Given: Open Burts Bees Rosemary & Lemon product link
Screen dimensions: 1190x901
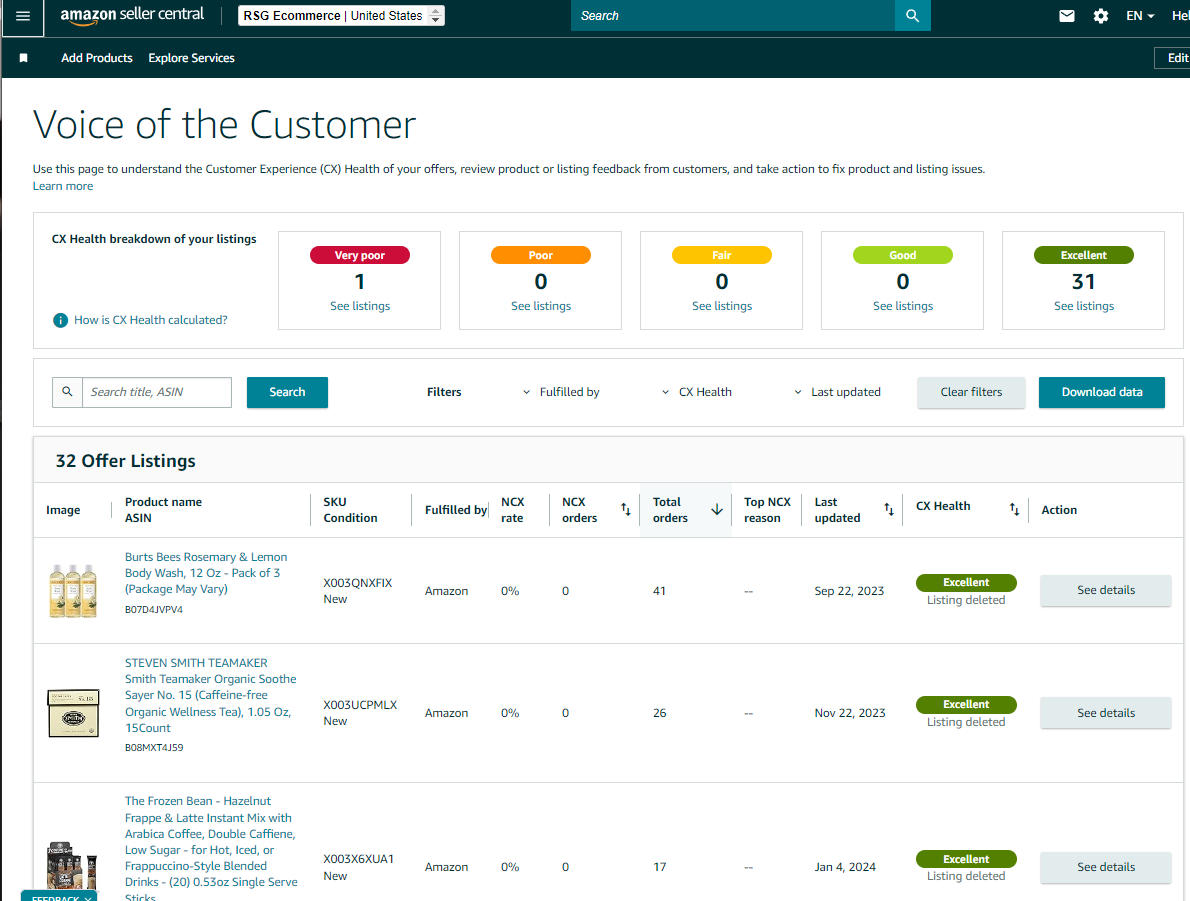Looking at the screenshot, I should (x=206, y=573).
